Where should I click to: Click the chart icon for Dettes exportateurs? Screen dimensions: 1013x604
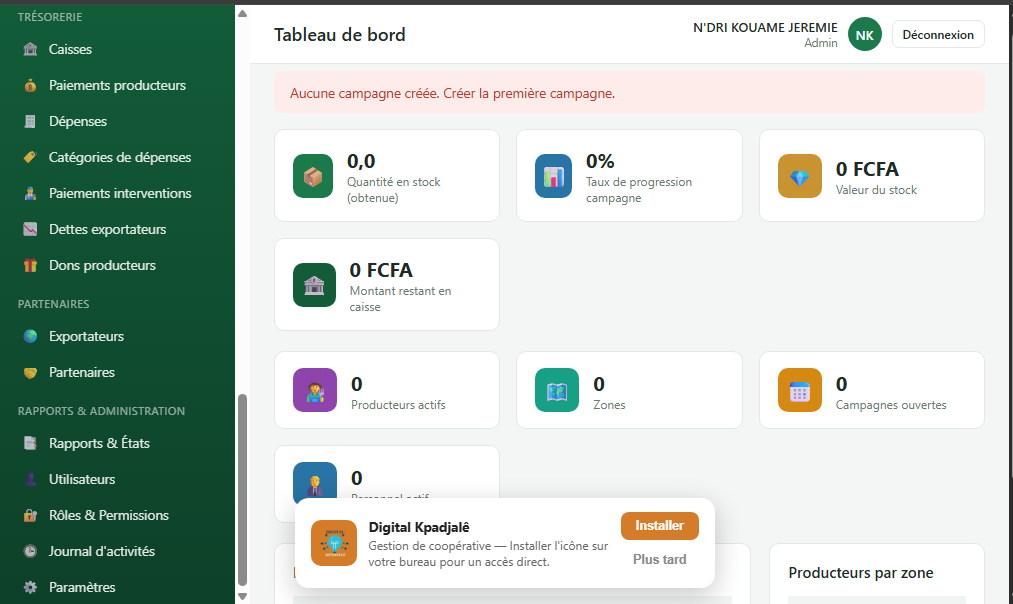30,229
